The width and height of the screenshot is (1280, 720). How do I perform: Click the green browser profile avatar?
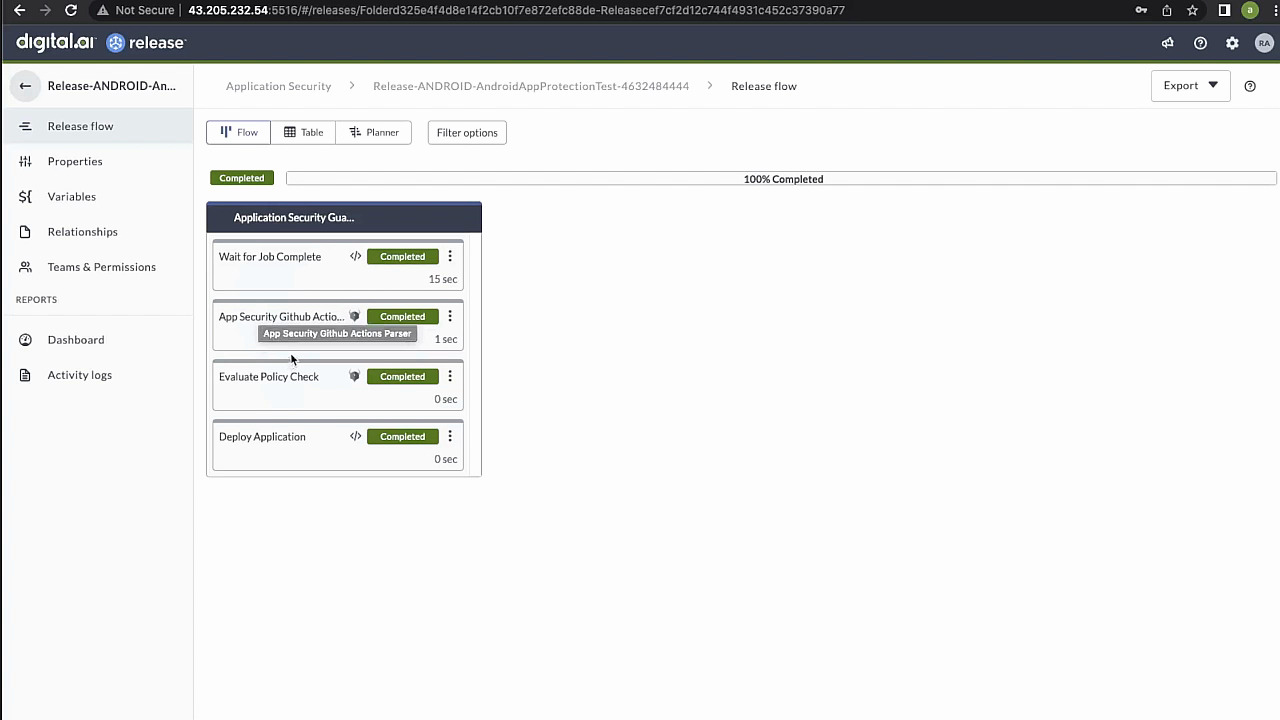(1249, 10)
